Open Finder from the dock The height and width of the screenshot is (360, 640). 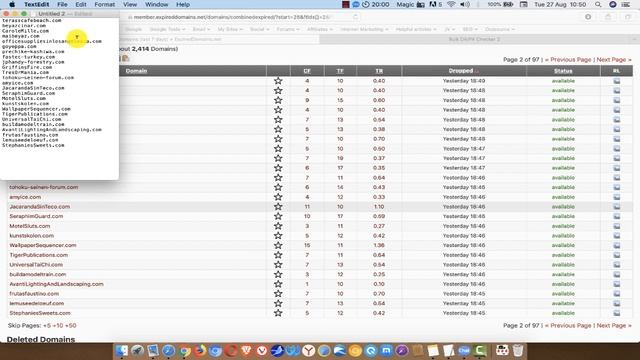tap(122, 350)
